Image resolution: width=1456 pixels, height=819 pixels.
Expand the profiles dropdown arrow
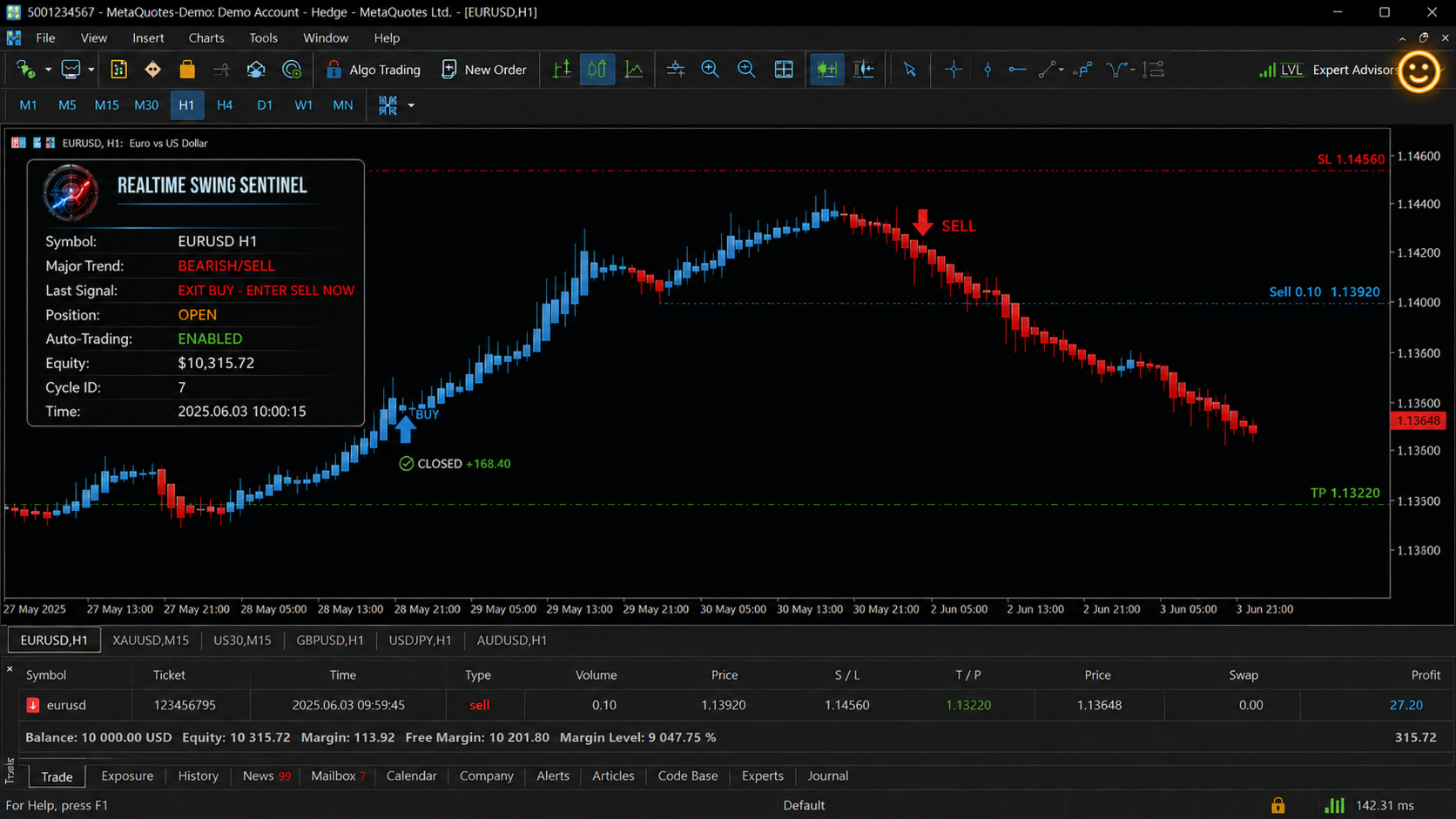[91, 70]
